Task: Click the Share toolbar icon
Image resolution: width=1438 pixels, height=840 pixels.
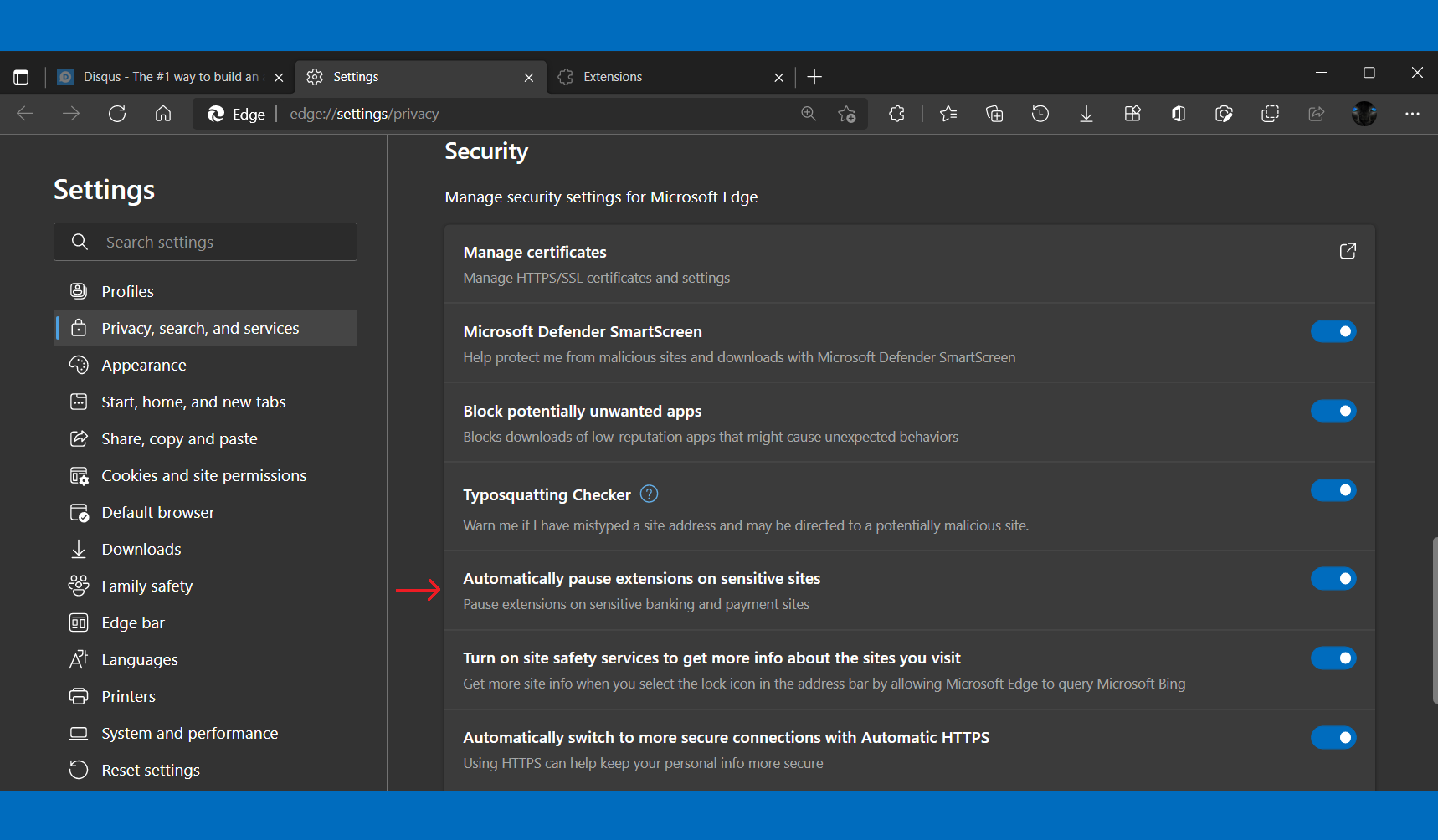Action: [x=1317, y=114]
